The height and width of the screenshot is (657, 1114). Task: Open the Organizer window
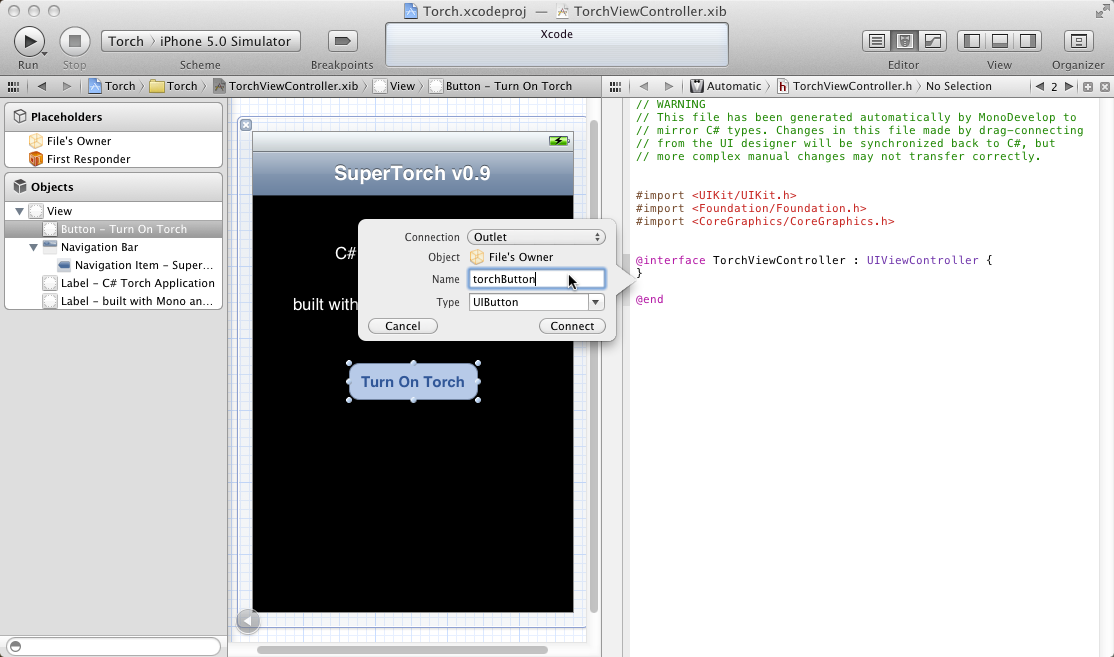coord(1077,41)
